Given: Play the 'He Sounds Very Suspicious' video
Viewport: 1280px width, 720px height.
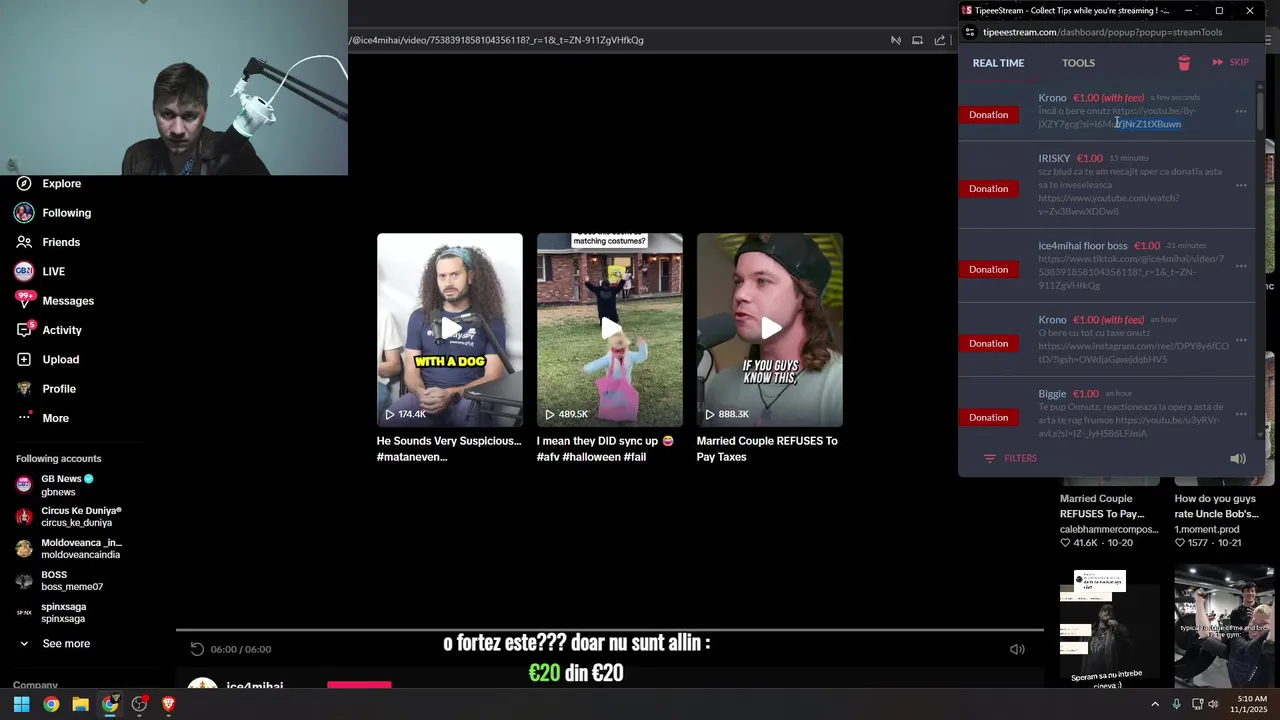Looking at the screenshot, I should (450, 330).
